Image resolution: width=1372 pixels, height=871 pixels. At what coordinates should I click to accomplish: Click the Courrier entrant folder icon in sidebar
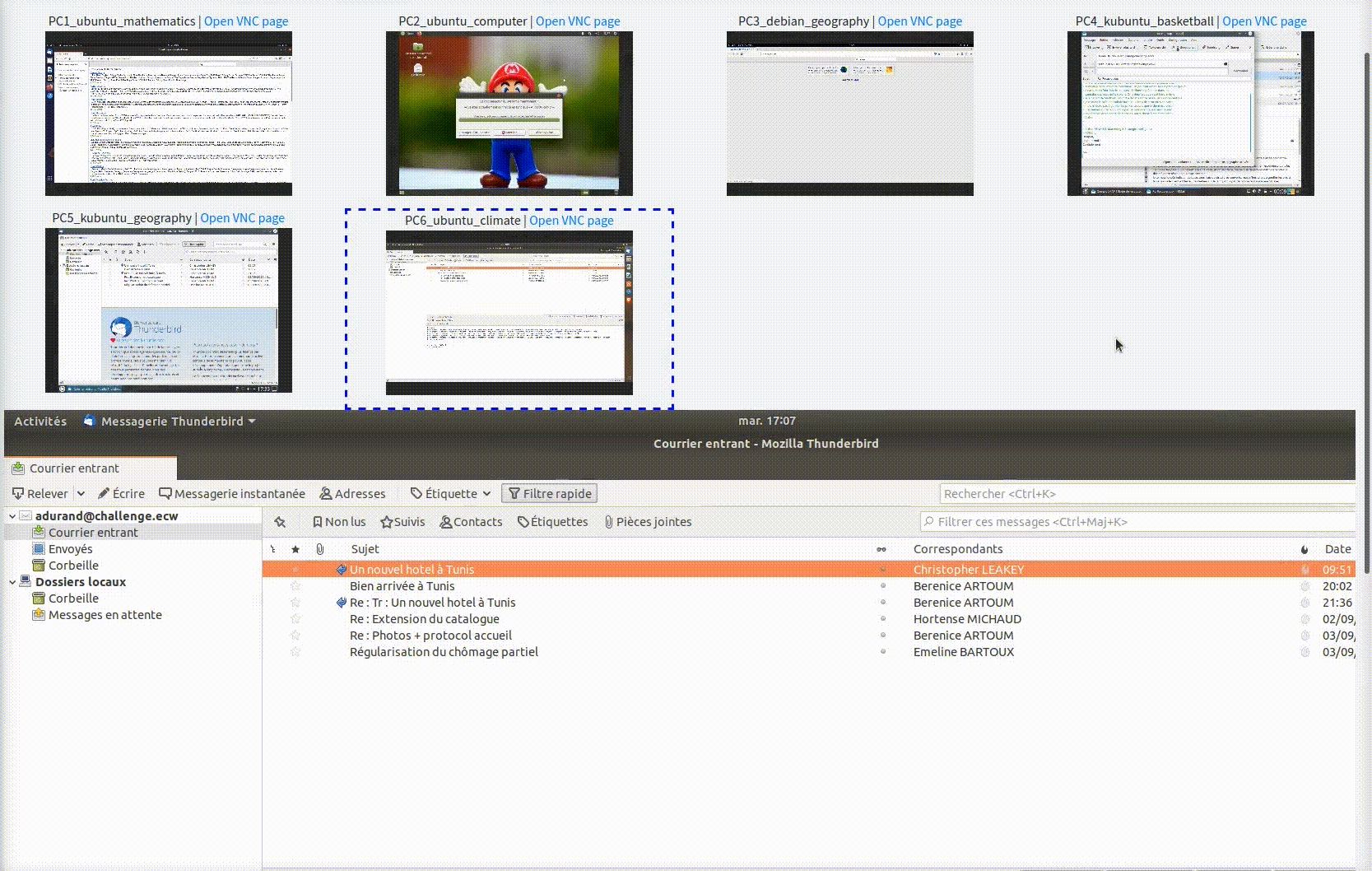click(39, 533)
